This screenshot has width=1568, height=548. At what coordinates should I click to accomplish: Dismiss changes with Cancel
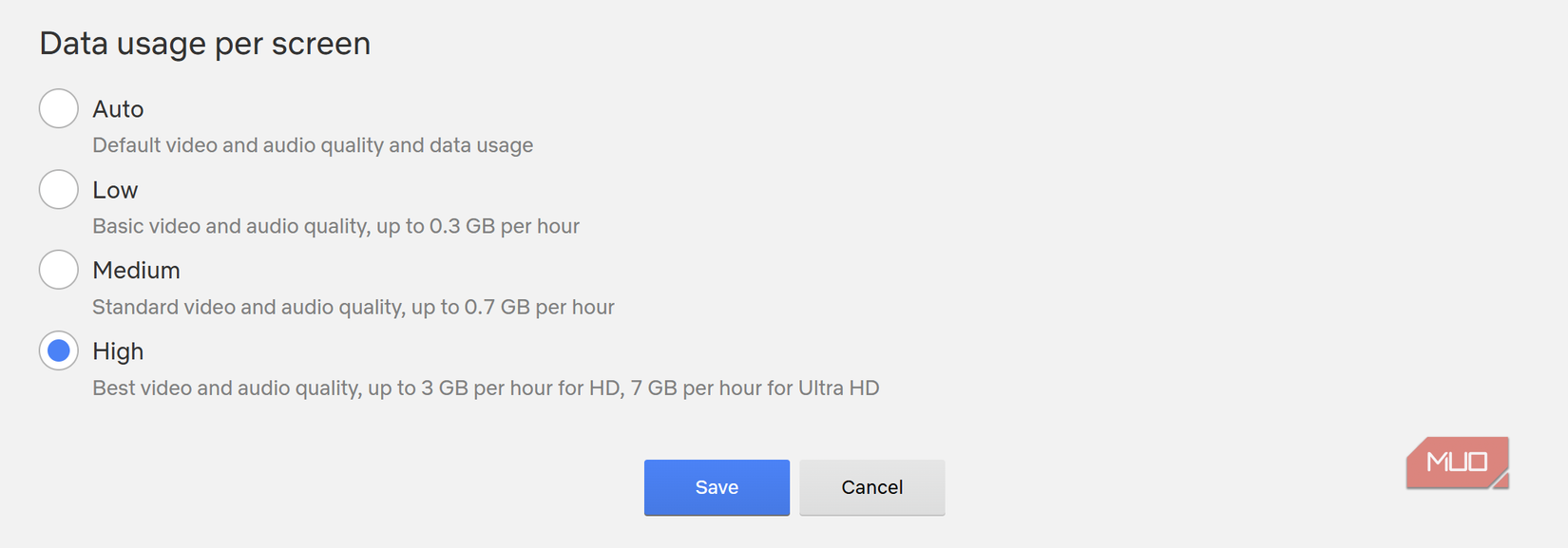871,487
